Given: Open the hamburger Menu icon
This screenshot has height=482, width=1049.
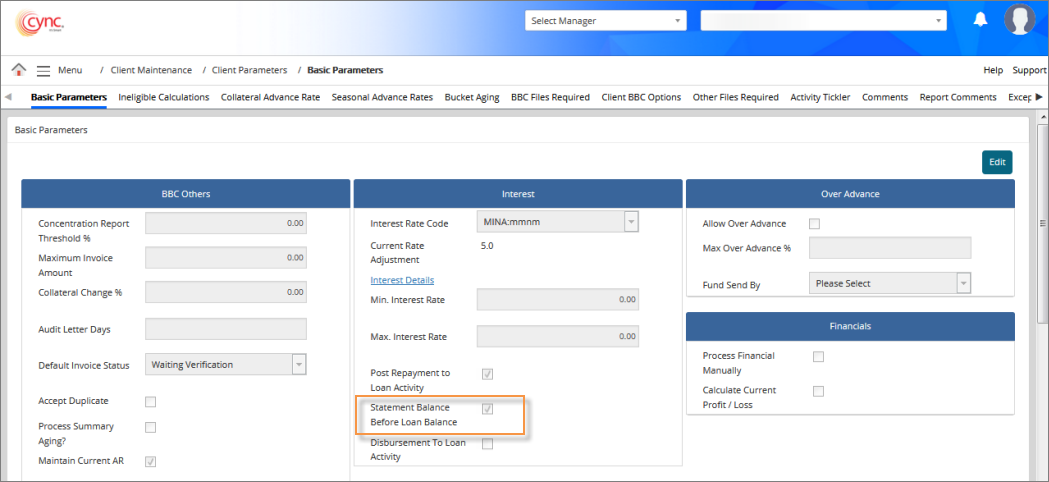Looking at the screenshot, I should click(x=43, y=70).
